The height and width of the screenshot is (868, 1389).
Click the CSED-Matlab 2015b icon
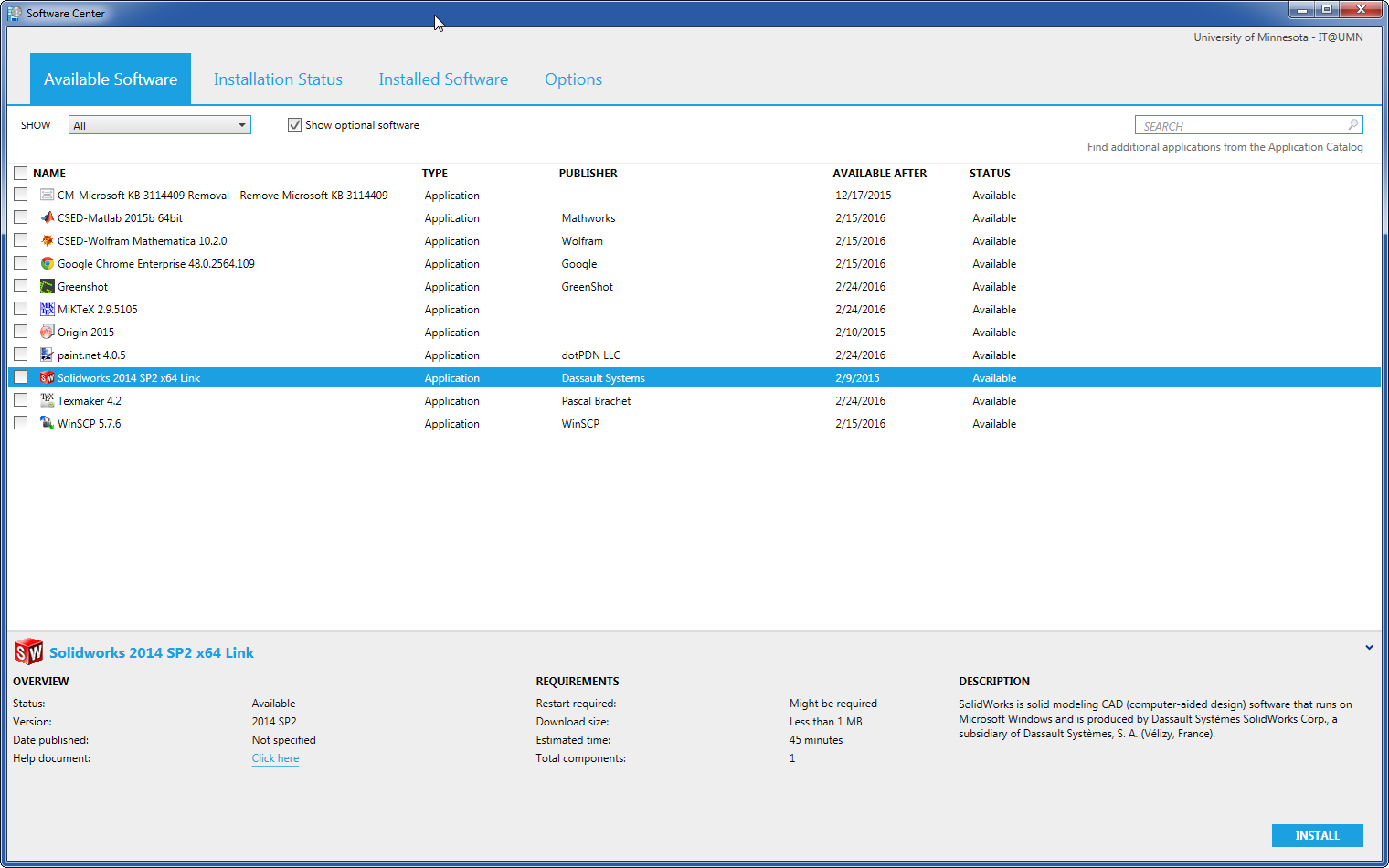coord(47,217)
